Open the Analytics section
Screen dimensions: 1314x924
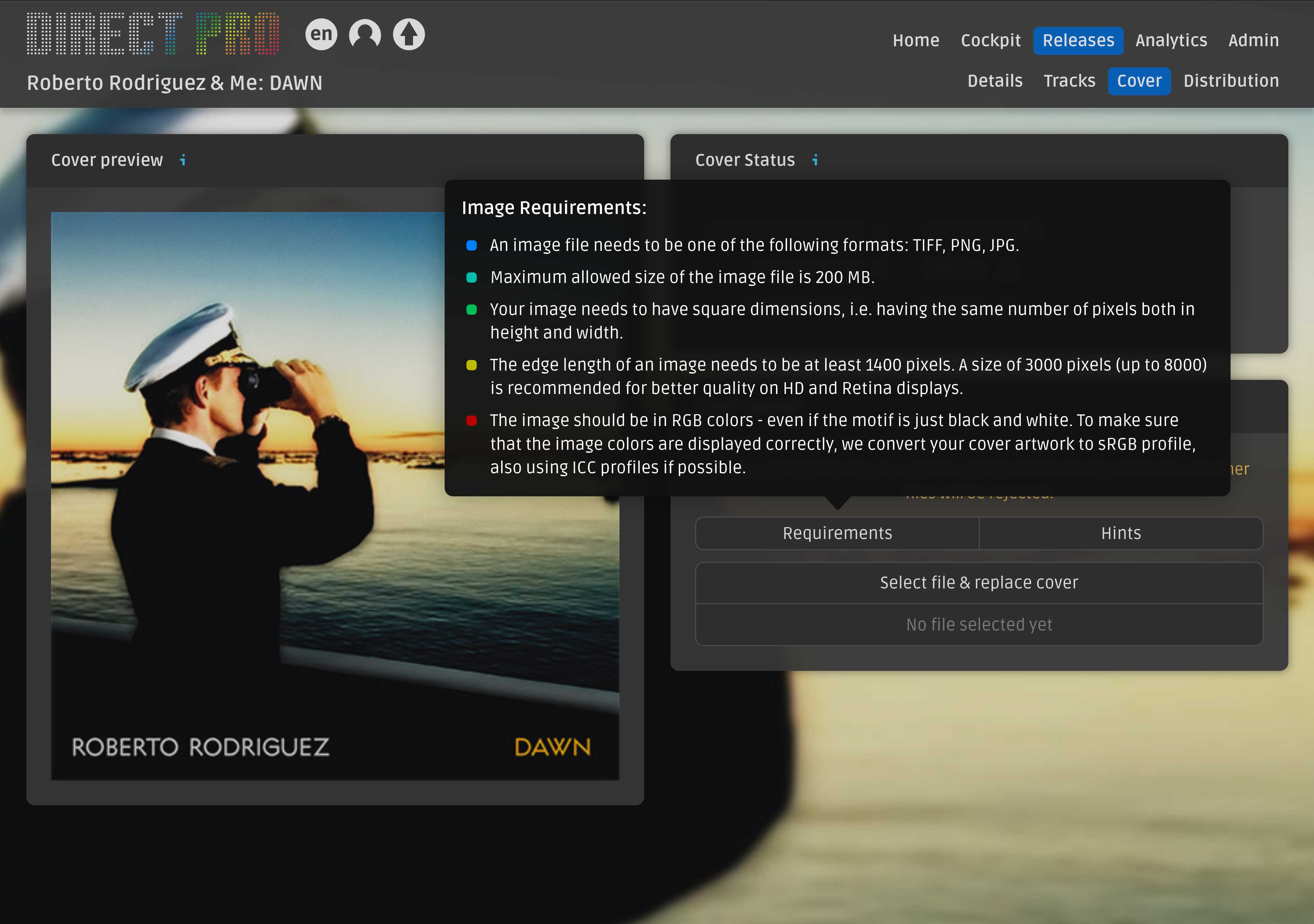pos(1171,41)
